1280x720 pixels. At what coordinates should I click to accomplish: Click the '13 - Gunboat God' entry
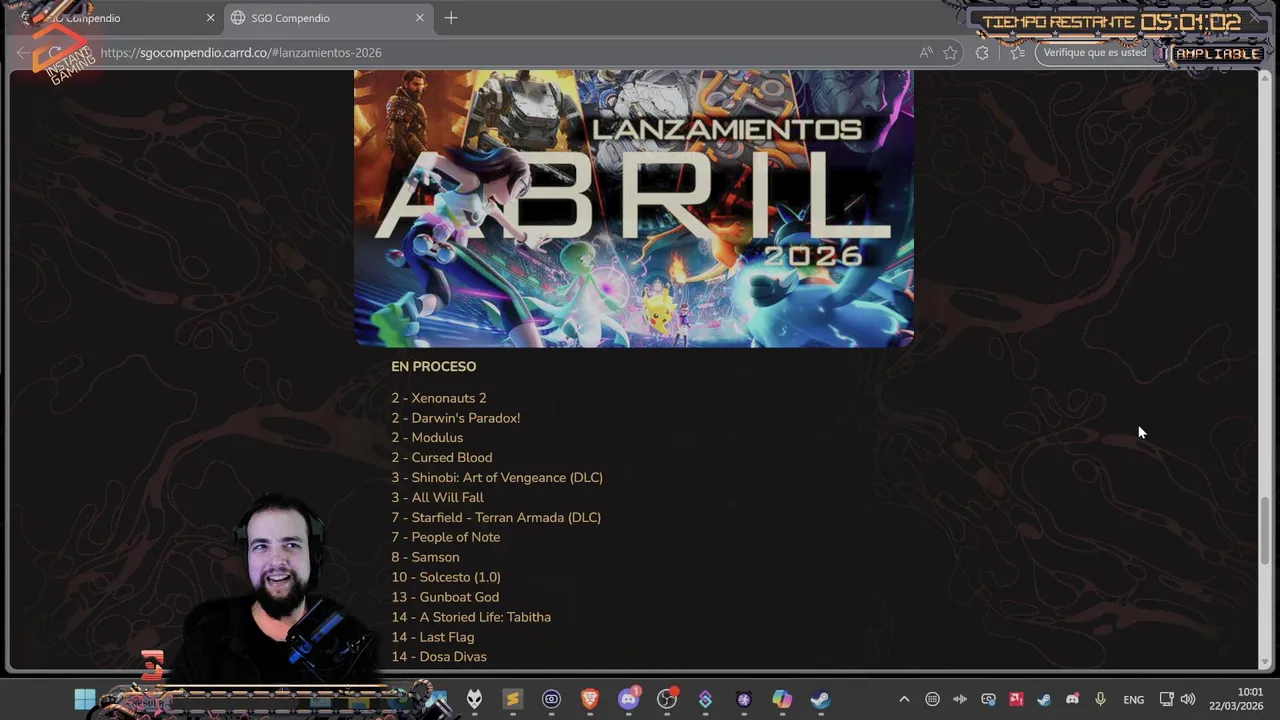pyautogui.click(x=445, y=597)
